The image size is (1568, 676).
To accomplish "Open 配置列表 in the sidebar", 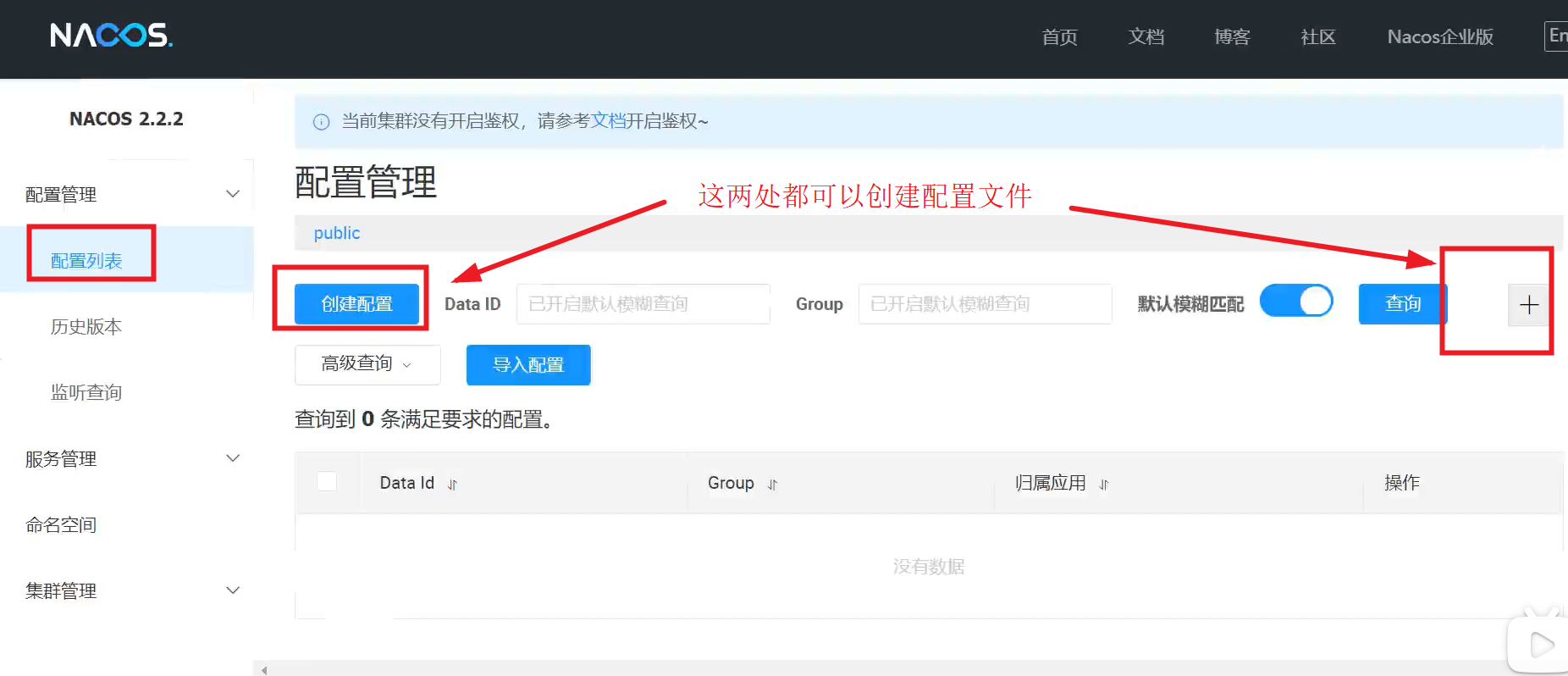I will tap(86, 260).
